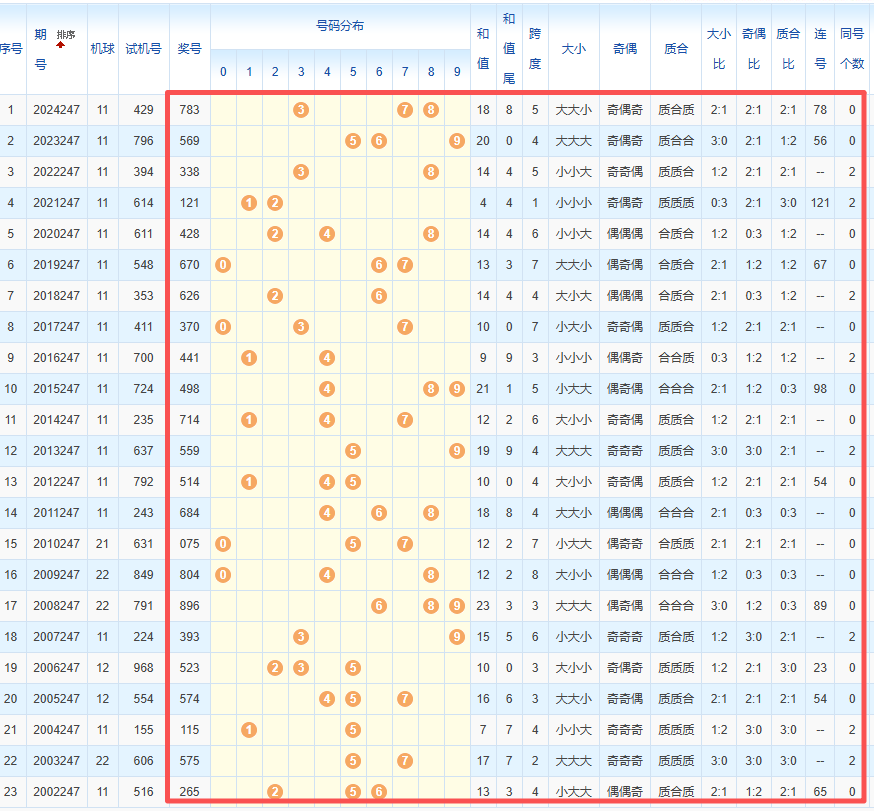Click the red sort arrow beside 期号
The image size is (874, 811).
(x=61, y=45)
